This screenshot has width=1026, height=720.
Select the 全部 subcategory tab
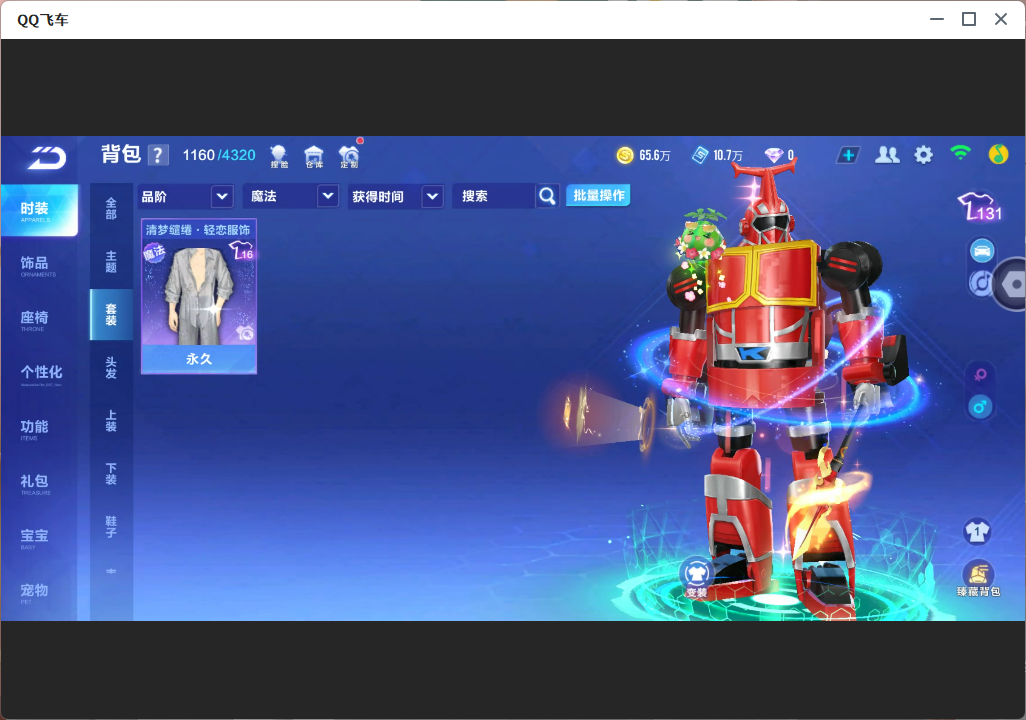tap(111, 209)
